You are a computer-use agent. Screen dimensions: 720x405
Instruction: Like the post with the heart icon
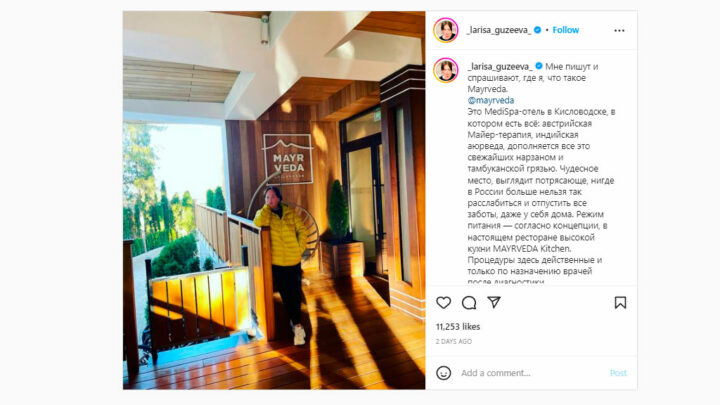tap(444, 303)
